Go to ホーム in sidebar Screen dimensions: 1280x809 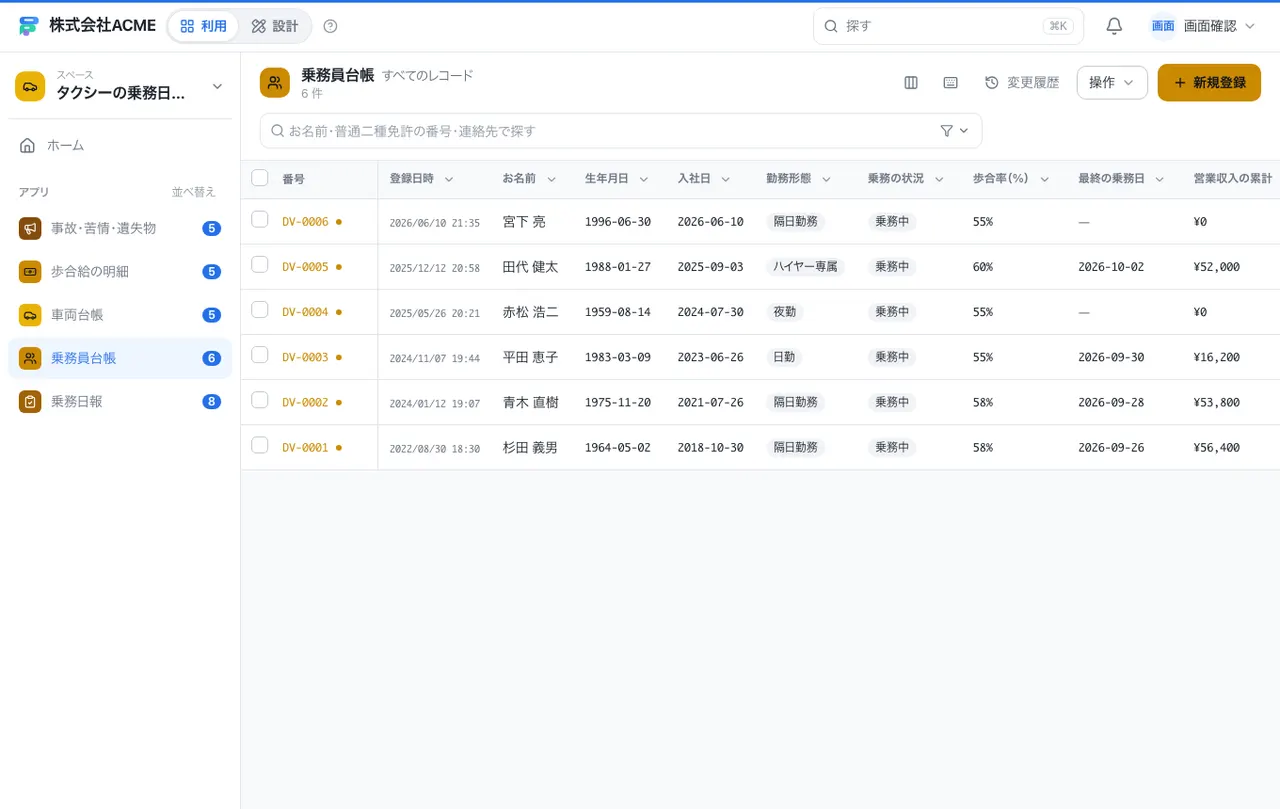tap(120, 145)
